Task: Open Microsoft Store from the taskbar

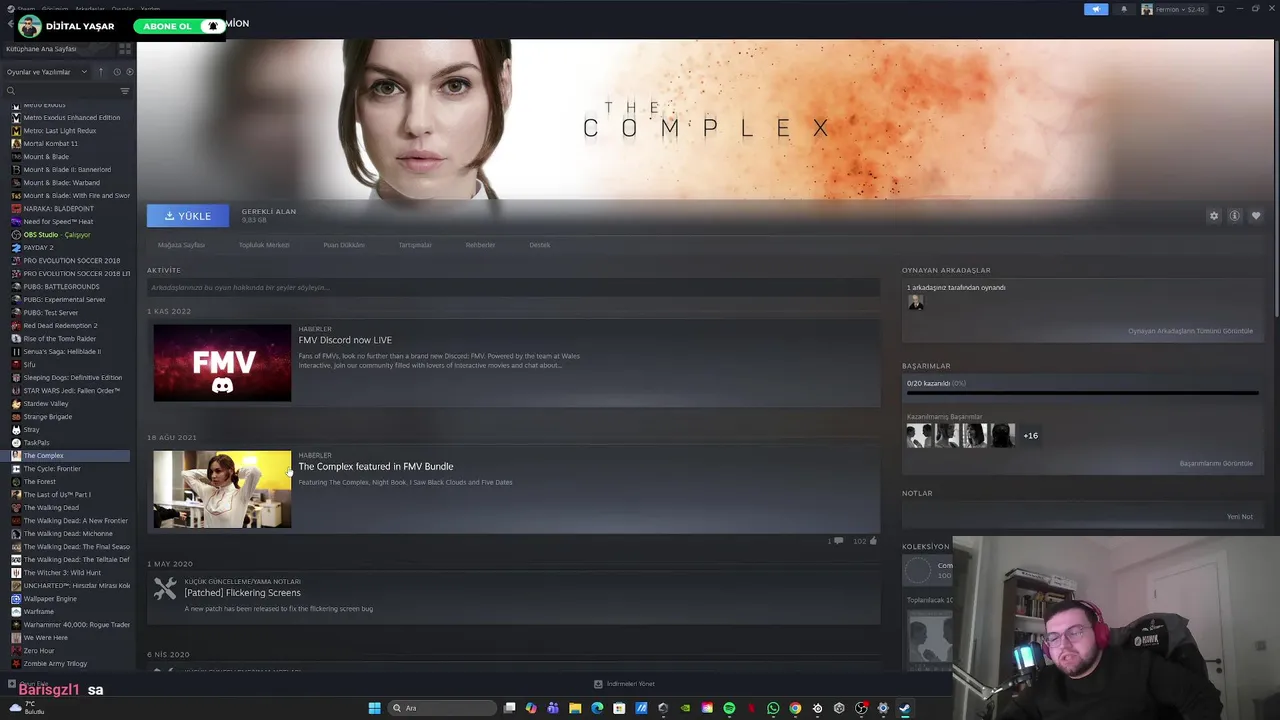Action: click(x=619, y=708)
